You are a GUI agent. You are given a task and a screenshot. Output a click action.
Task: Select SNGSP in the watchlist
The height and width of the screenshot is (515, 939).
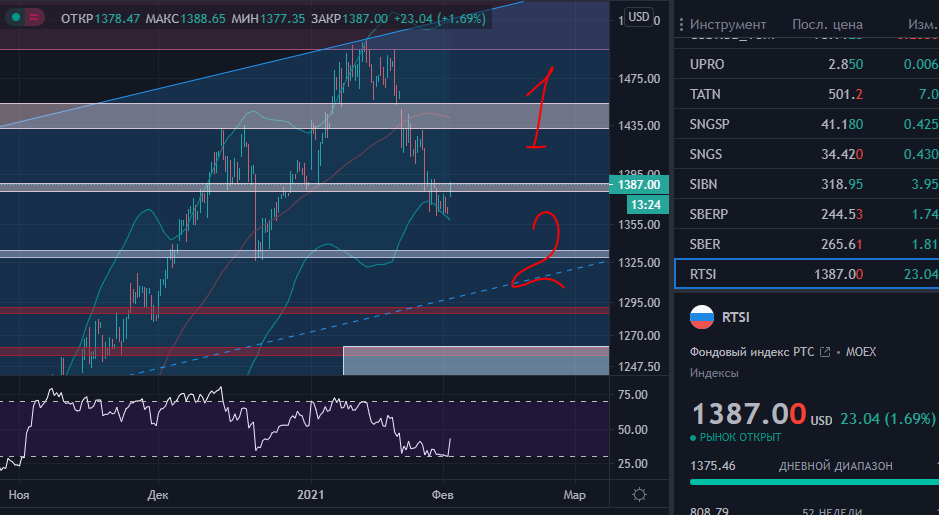pos(807,124)
